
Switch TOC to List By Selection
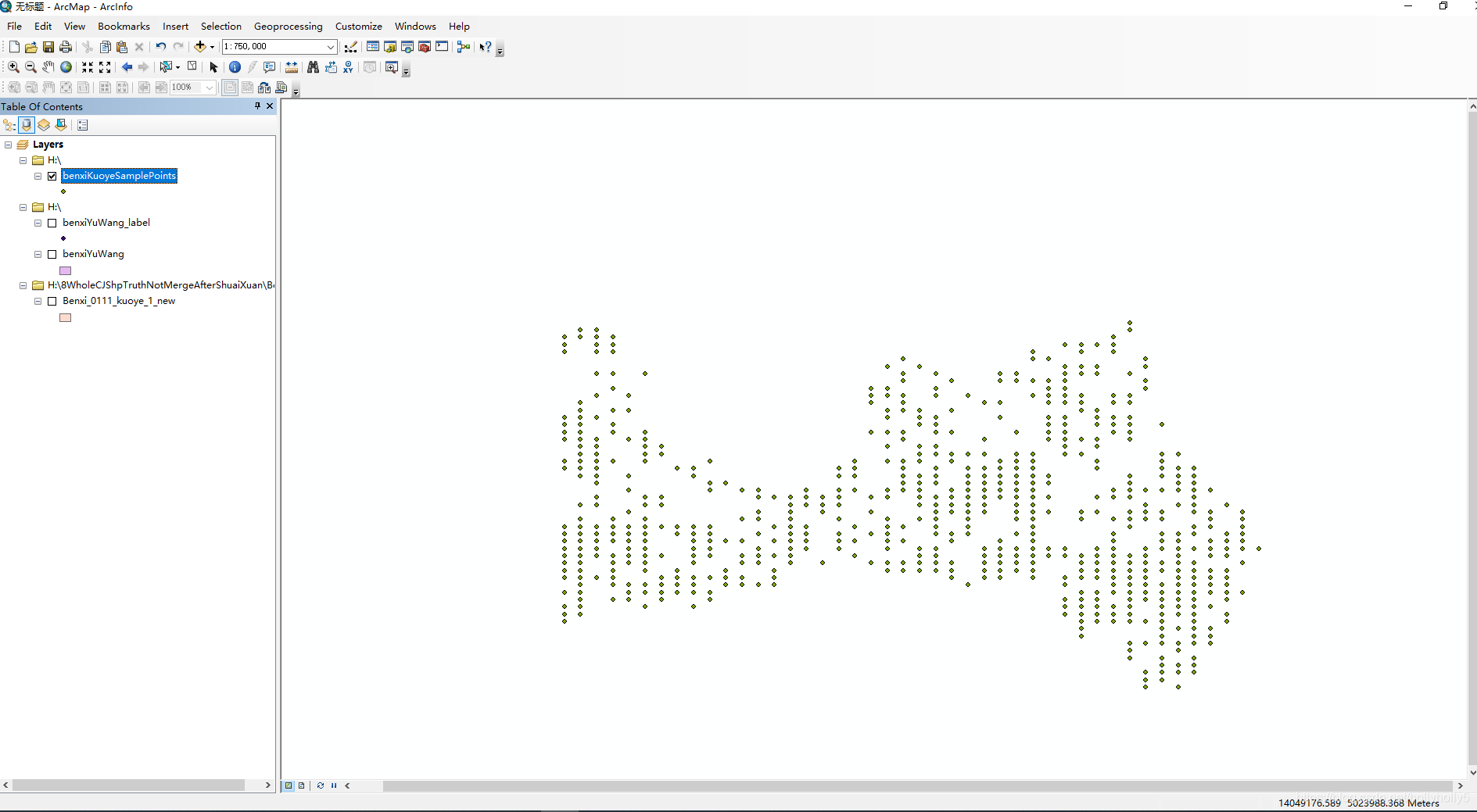click(61, 125)
